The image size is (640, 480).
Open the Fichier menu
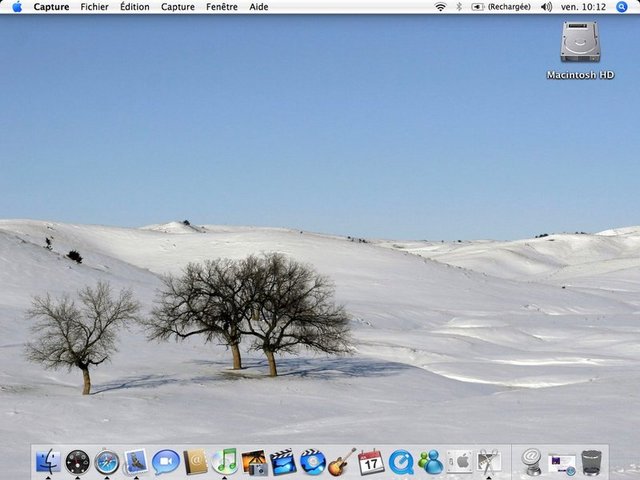pyautogui.click(x=94, y=7)
